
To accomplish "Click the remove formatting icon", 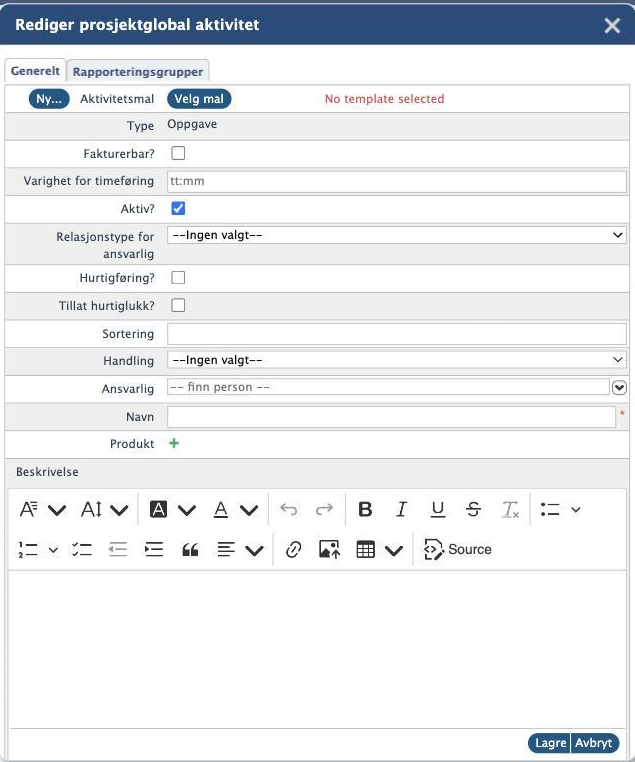I will (510, 509).
